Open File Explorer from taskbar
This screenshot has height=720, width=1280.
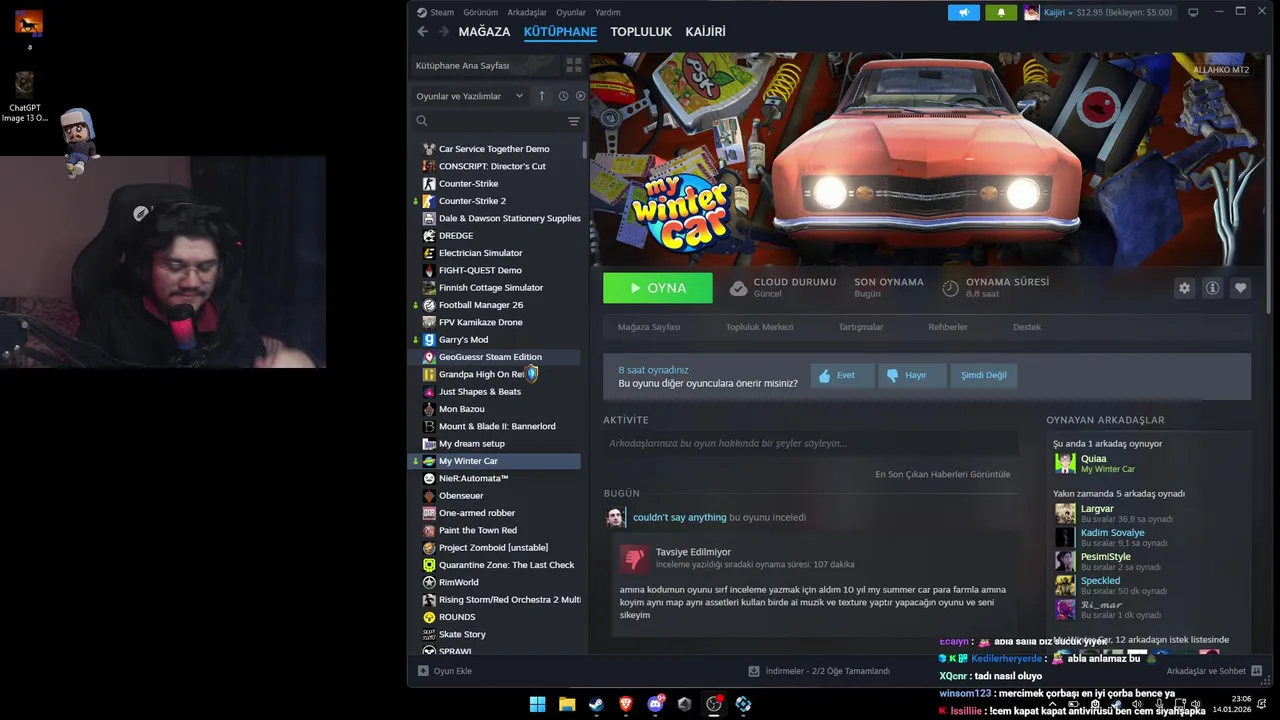567,704
